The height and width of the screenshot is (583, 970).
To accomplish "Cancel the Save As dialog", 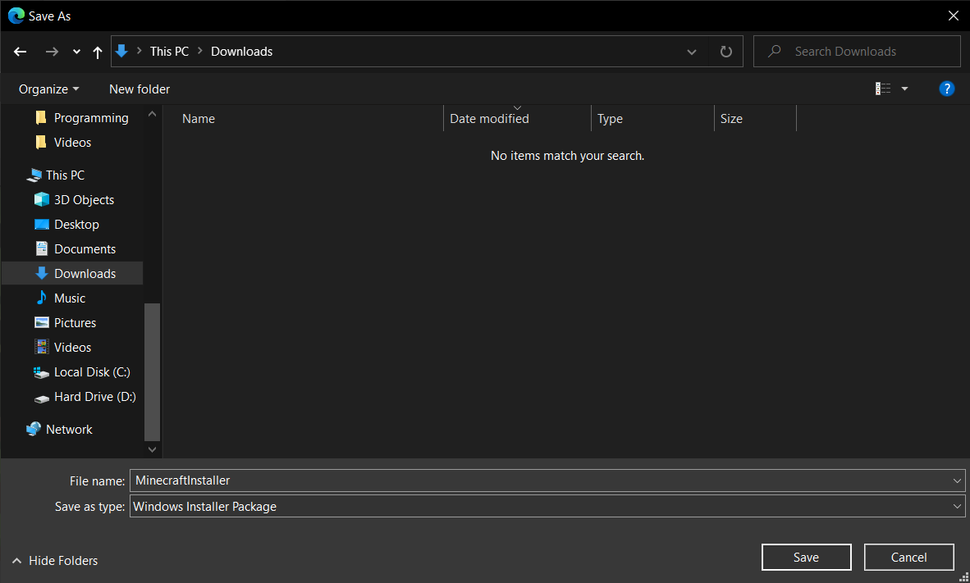I will click(908, 557).
